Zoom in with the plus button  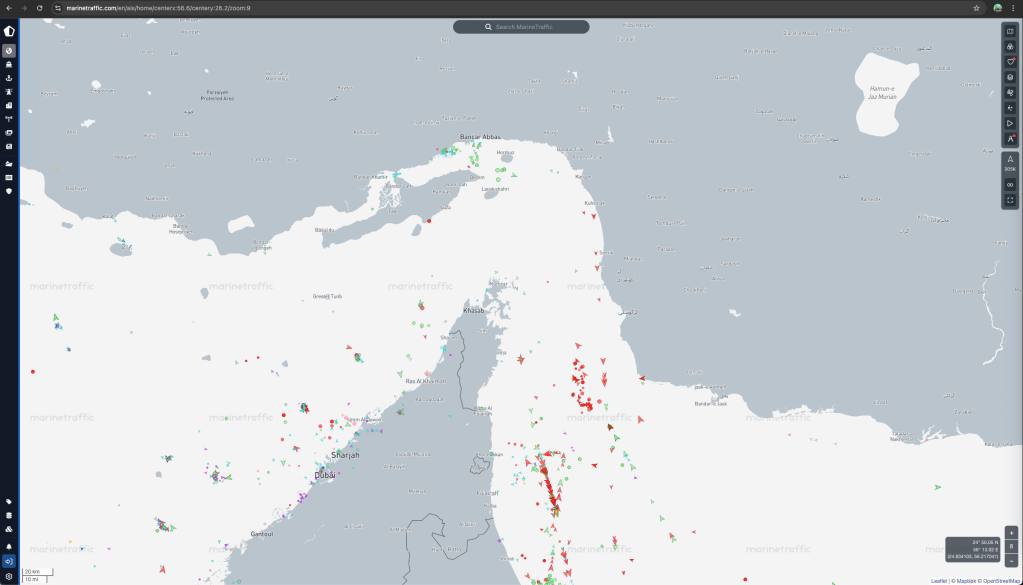coord(1011,532)
